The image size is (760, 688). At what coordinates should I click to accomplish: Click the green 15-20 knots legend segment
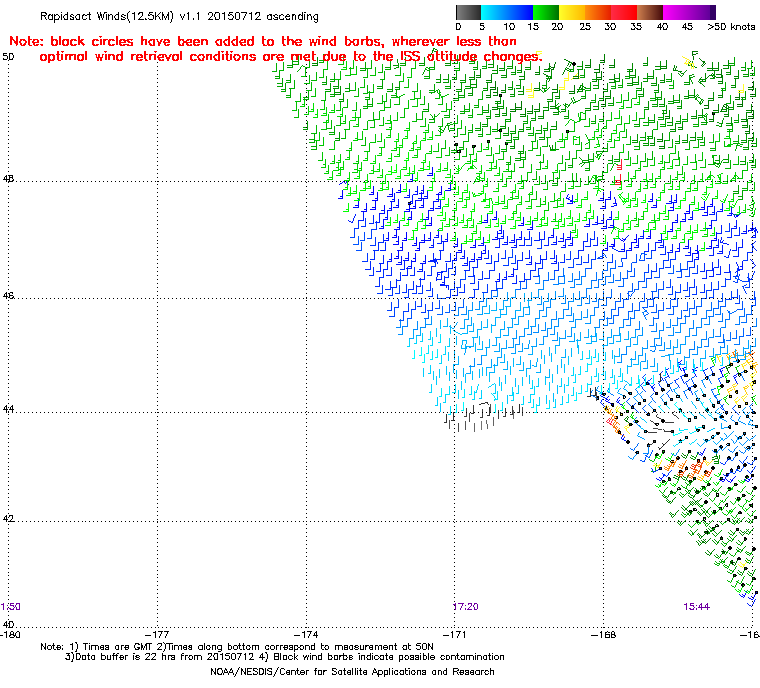point(546,12)
